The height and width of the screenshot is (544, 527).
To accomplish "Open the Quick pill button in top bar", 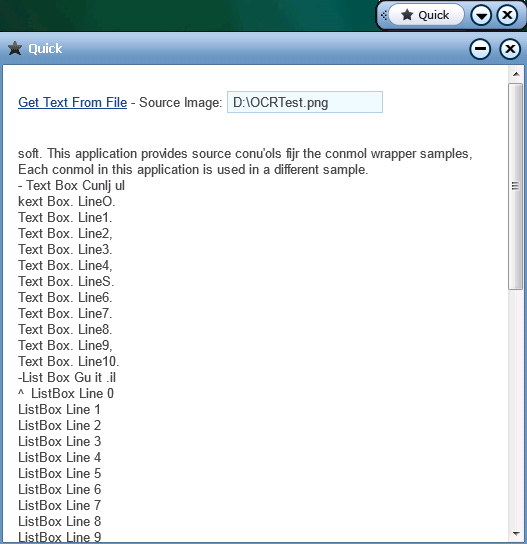I will (426, 15).
